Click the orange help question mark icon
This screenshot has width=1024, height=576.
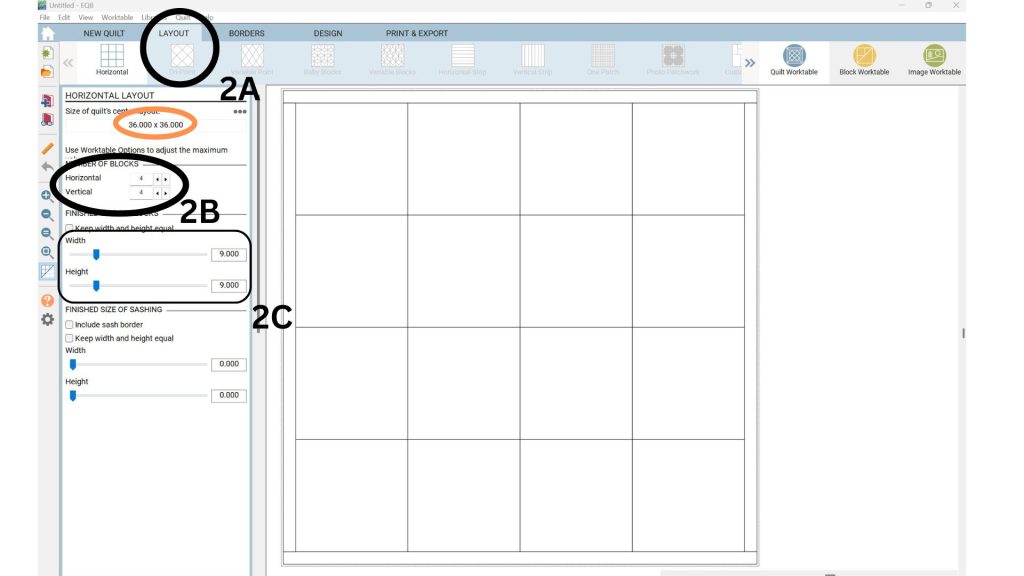click(x=47, y=300)
